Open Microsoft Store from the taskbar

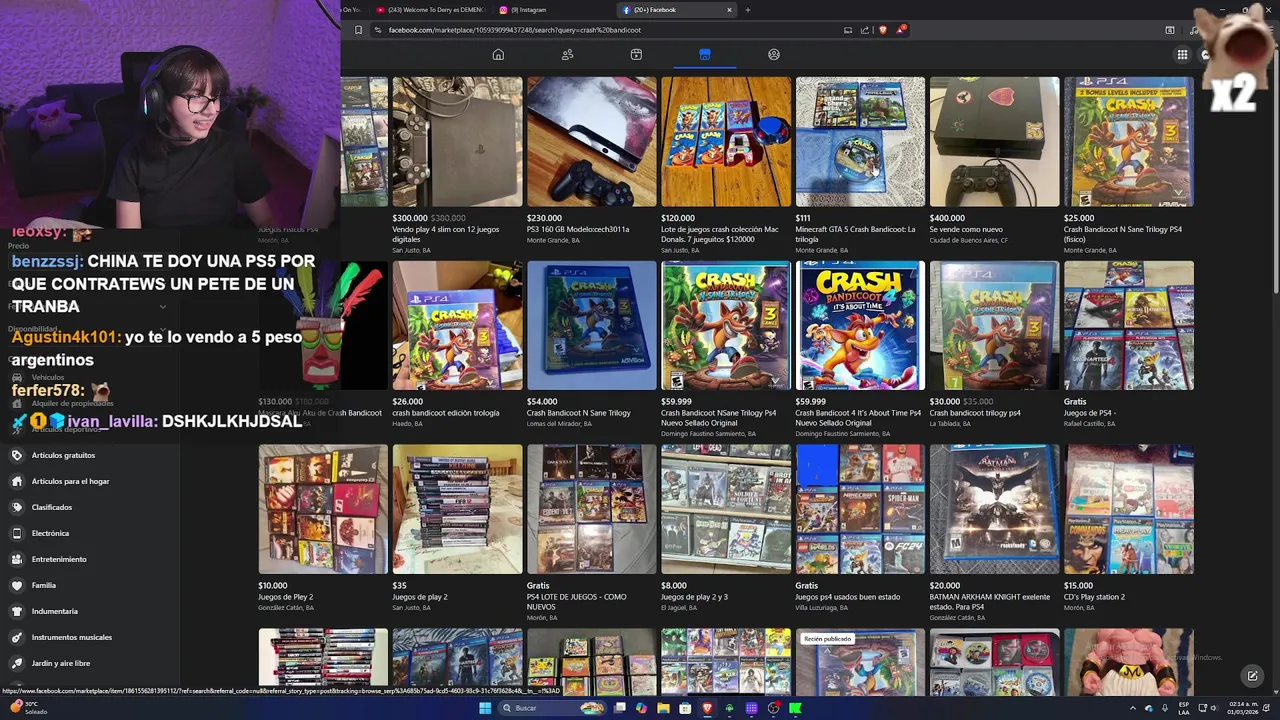point(685,708)
